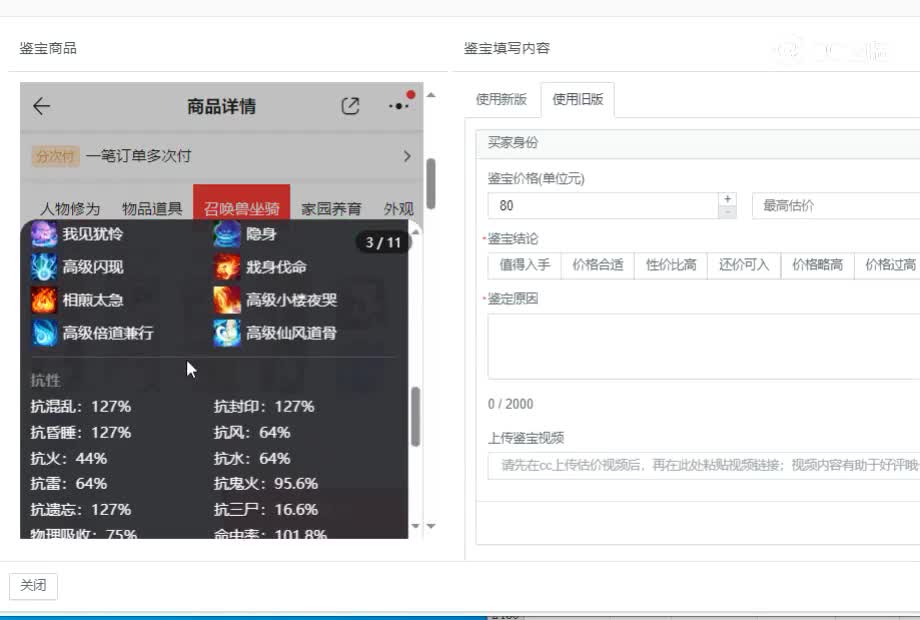Click the inner pet detail scrollbar thumb
920x620 pixels.
(x=415, y=416)
